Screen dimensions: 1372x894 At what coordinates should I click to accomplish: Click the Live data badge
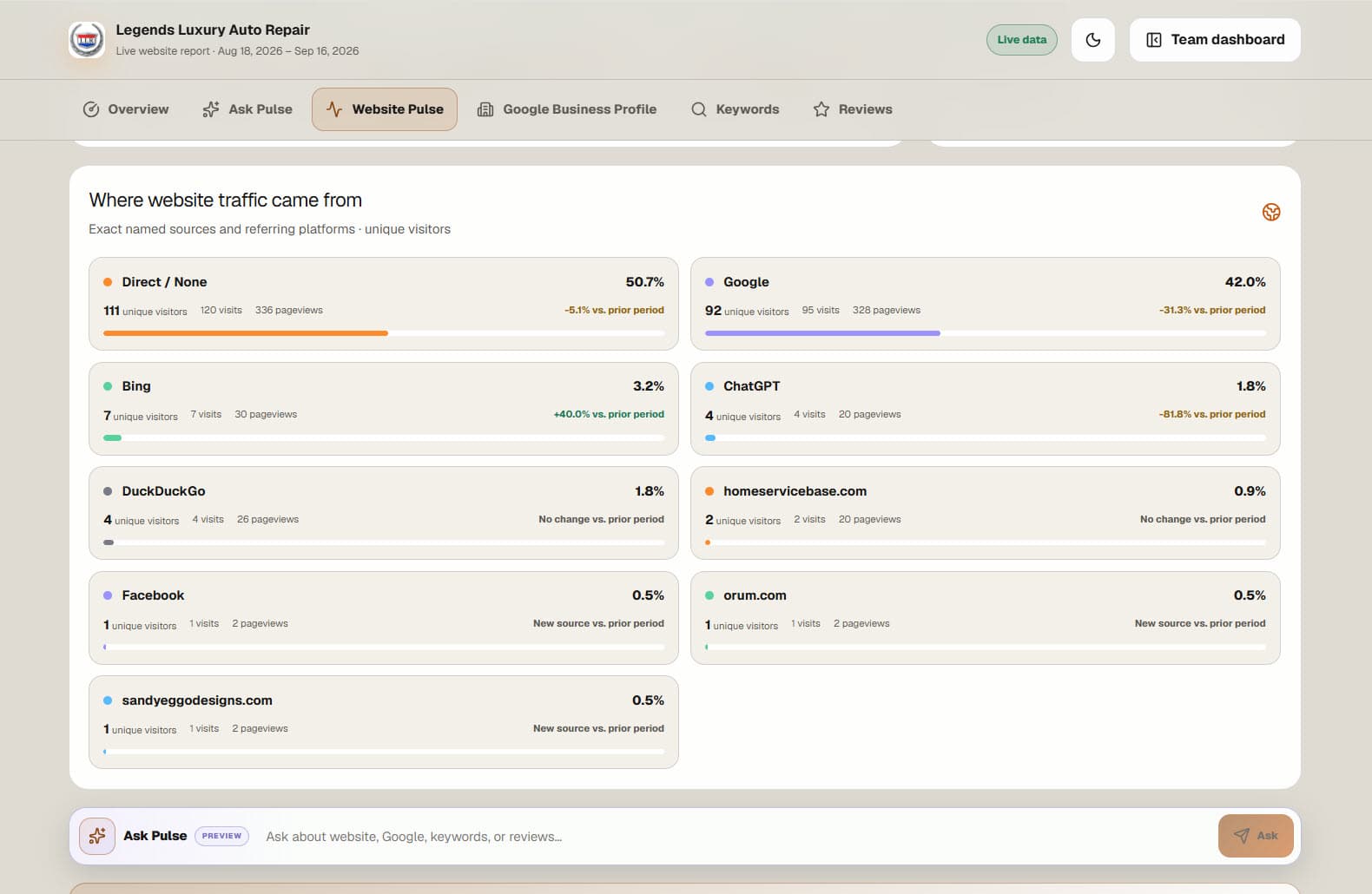pyautogui.click(x=1022, y=40)
